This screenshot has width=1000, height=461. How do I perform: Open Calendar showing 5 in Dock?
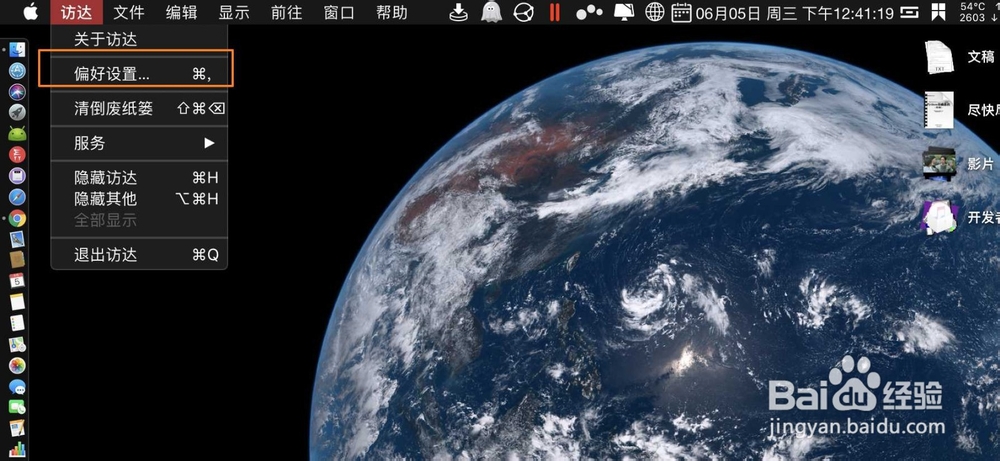tap(17, 281)
